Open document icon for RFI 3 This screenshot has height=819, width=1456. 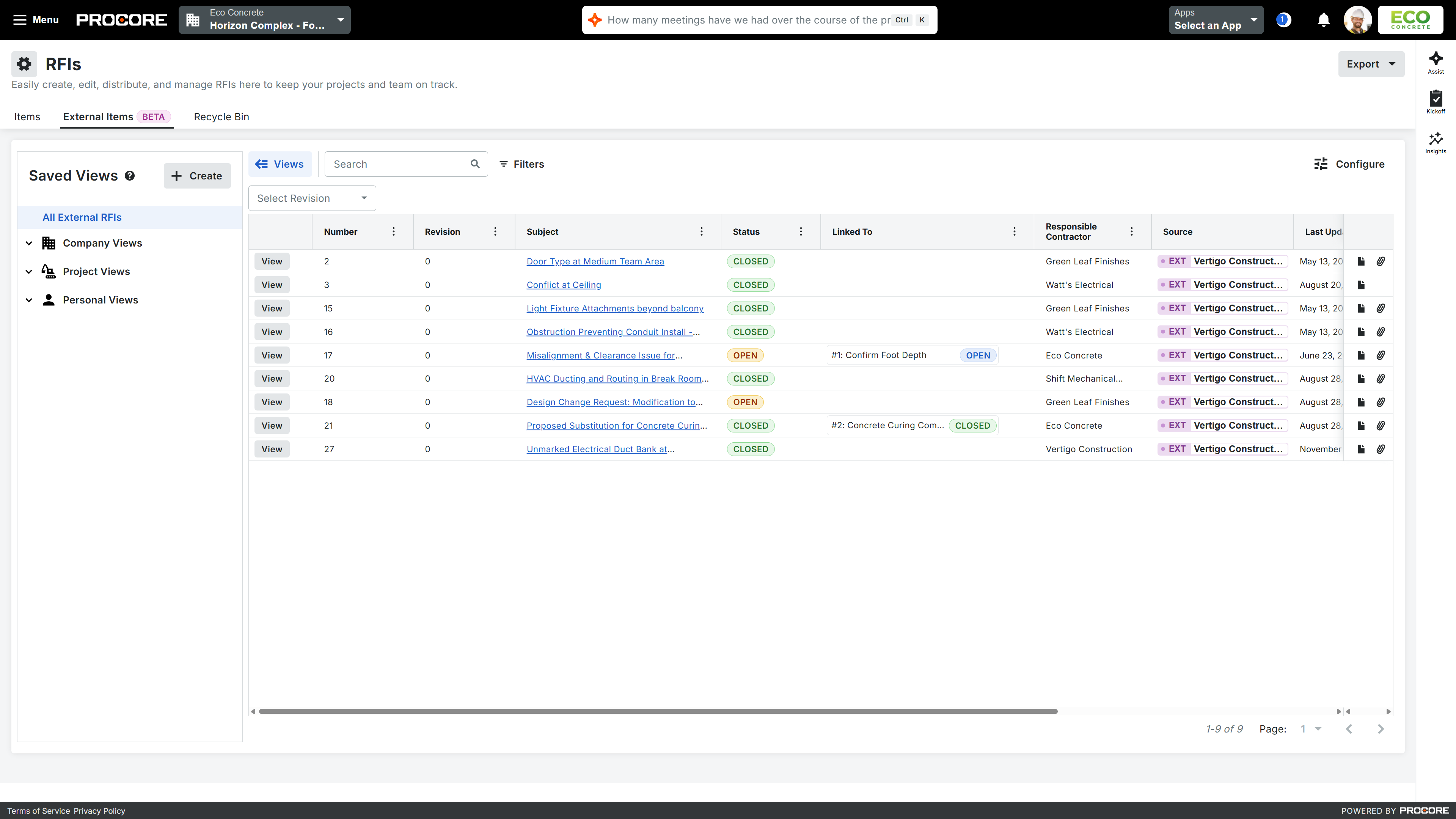click(x=1361, y=285)
